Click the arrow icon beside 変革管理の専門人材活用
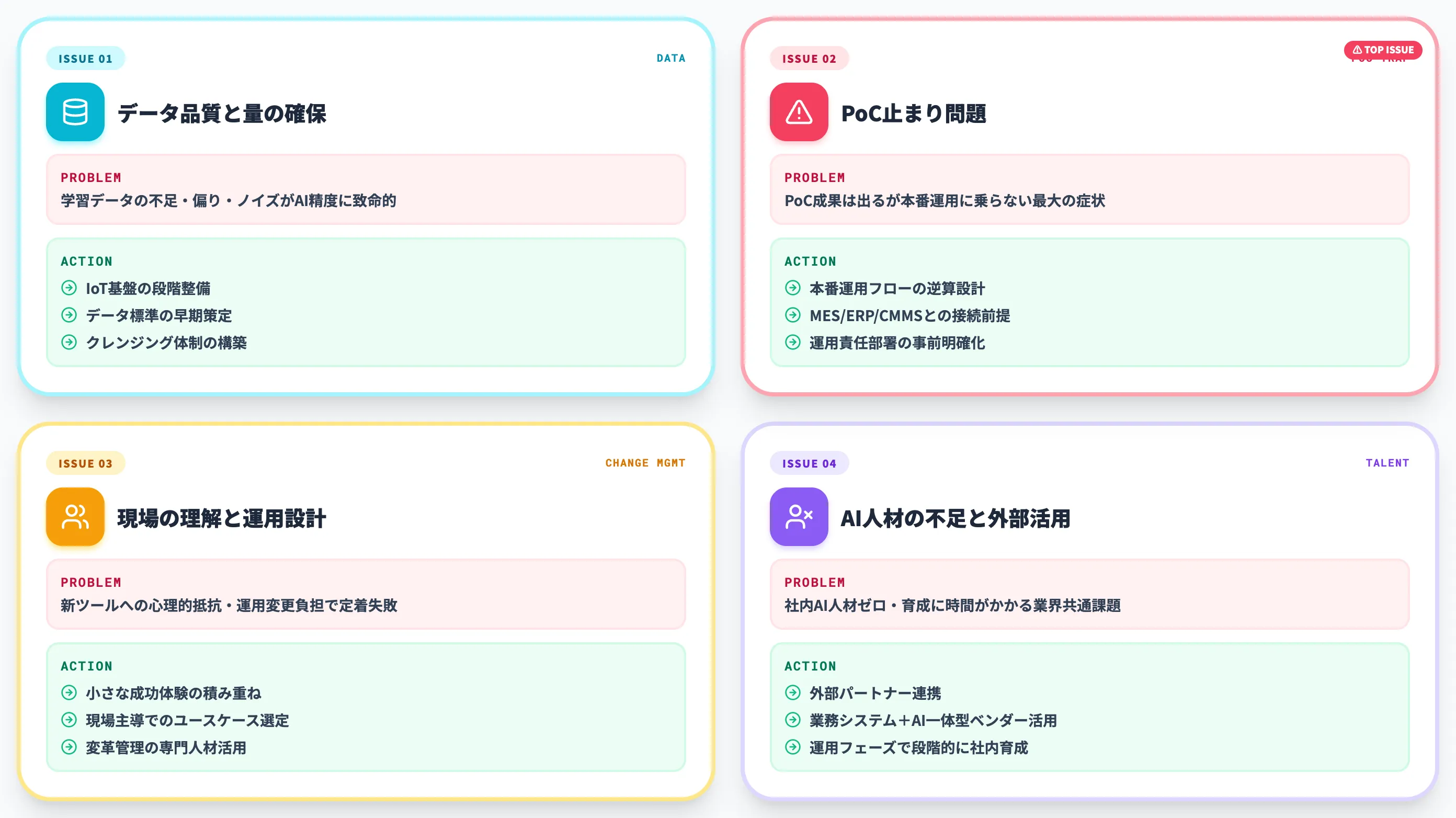Image resolution: width=1456 pixels, height=818 pixels. pyautogui.click(x=69, y=747)
